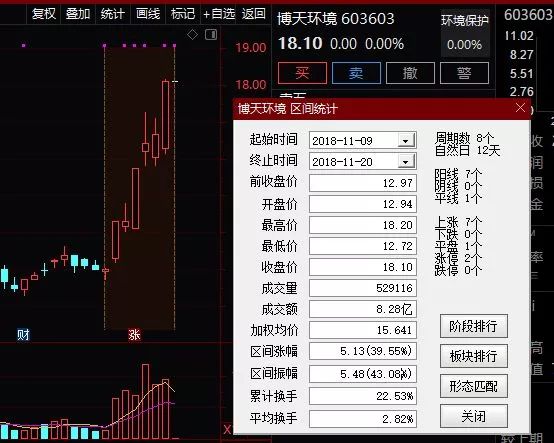Viewport: 554px width, 443px height.
Task: Click the 18.00 price axis label
Action: click(x=251, y=85)
